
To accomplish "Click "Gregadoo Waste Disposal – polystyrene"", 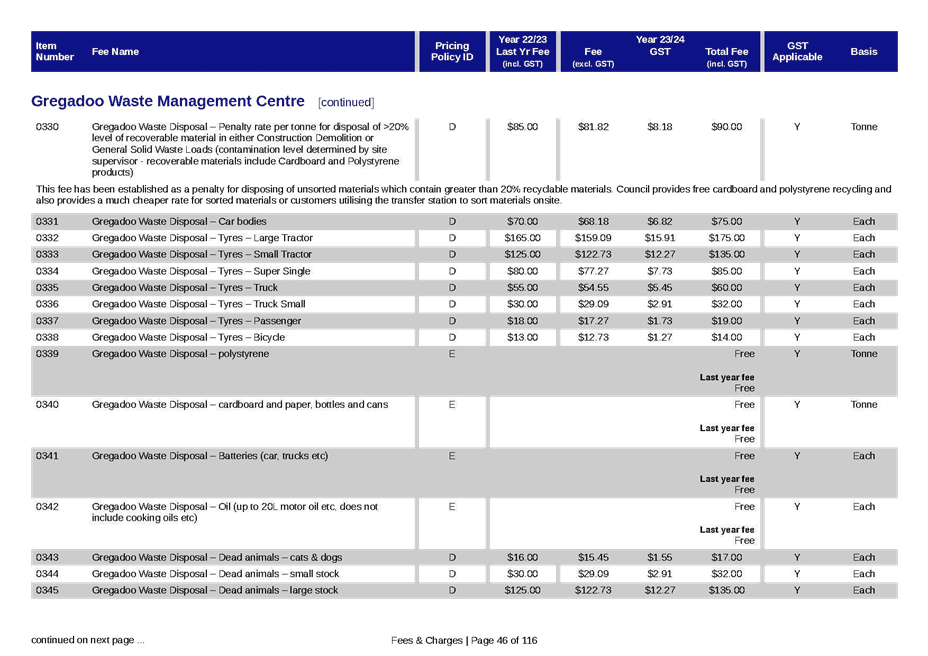I will [180, 354].
